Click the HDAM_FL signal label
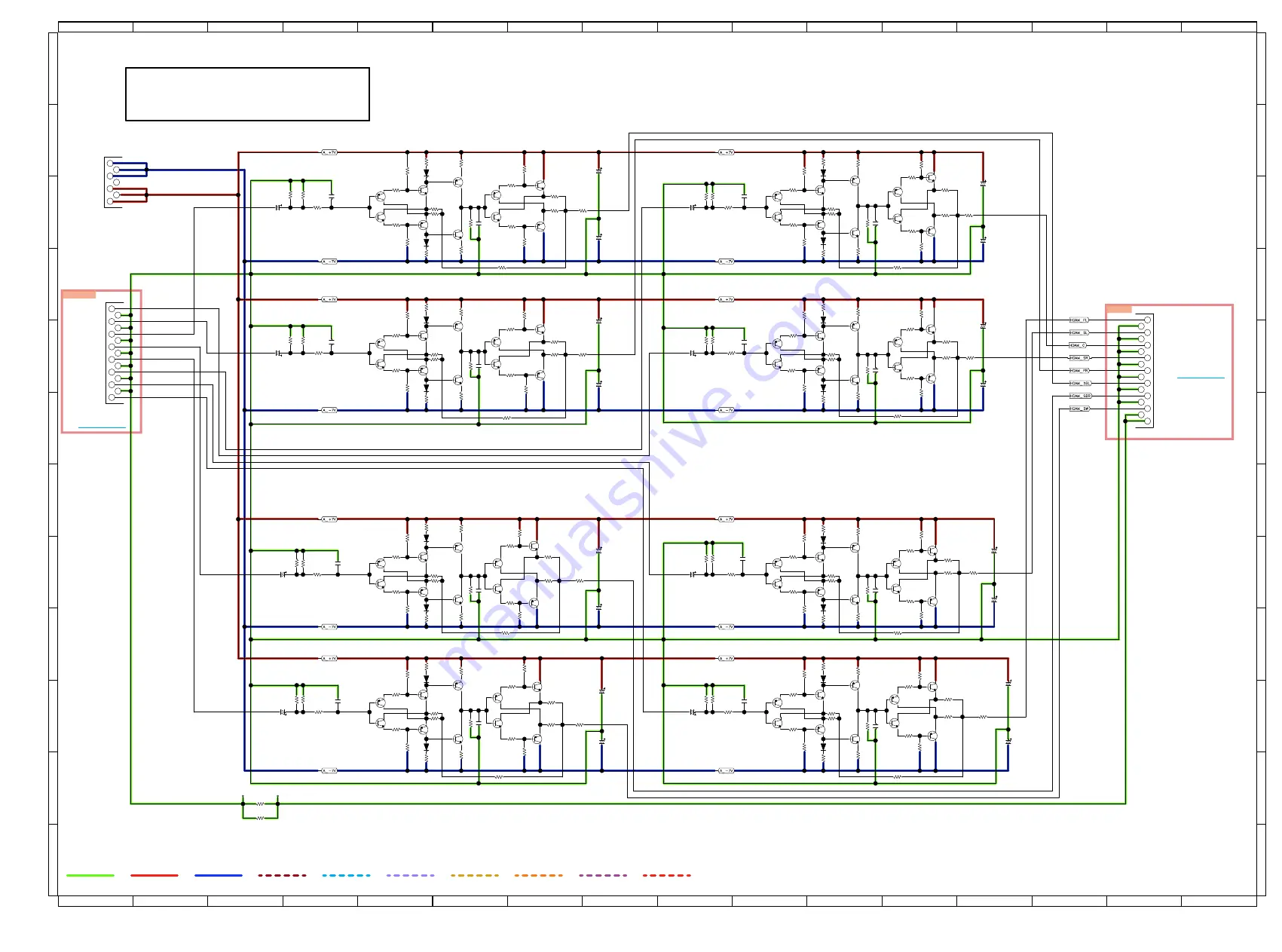This screenshot has height=952, width=1282. click(1079, 320)
